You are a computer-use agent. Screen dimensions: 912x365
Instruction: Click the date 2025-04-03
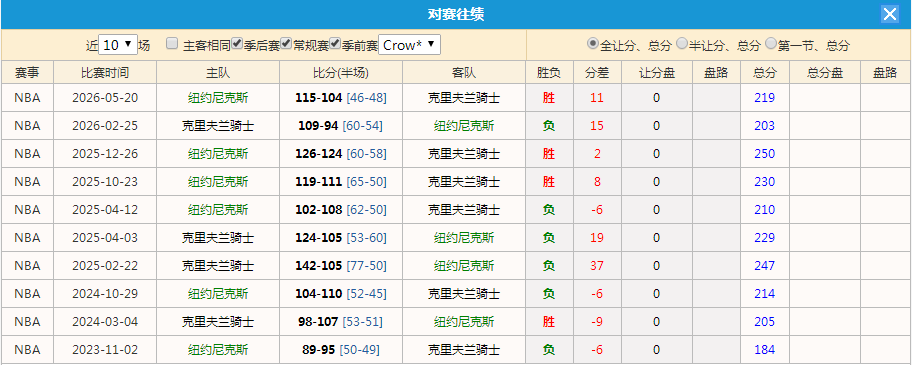[x=105, y=238]
